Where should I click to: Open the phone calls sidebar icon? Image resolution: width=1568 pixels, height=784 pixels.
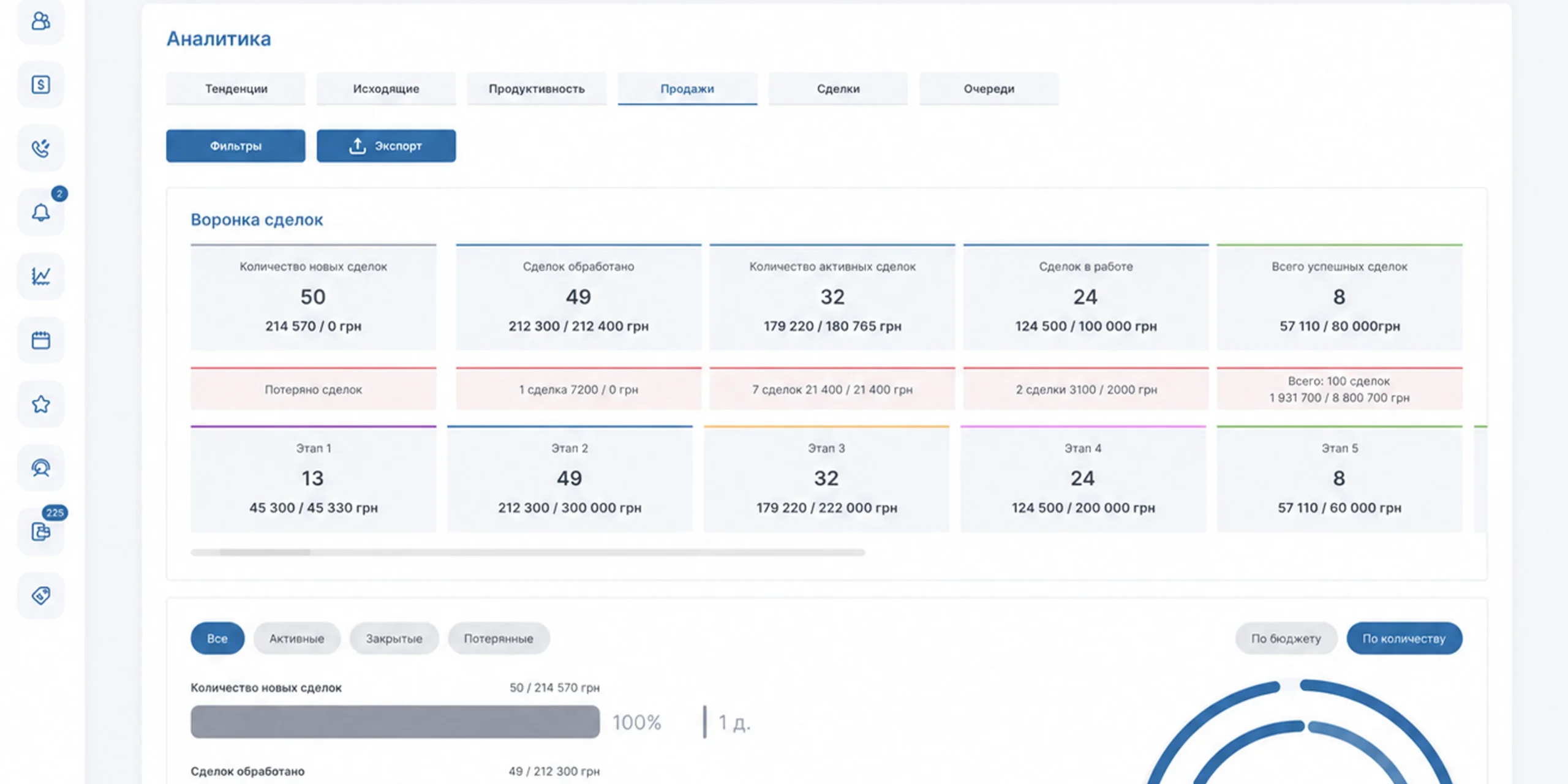pos(40,148)
